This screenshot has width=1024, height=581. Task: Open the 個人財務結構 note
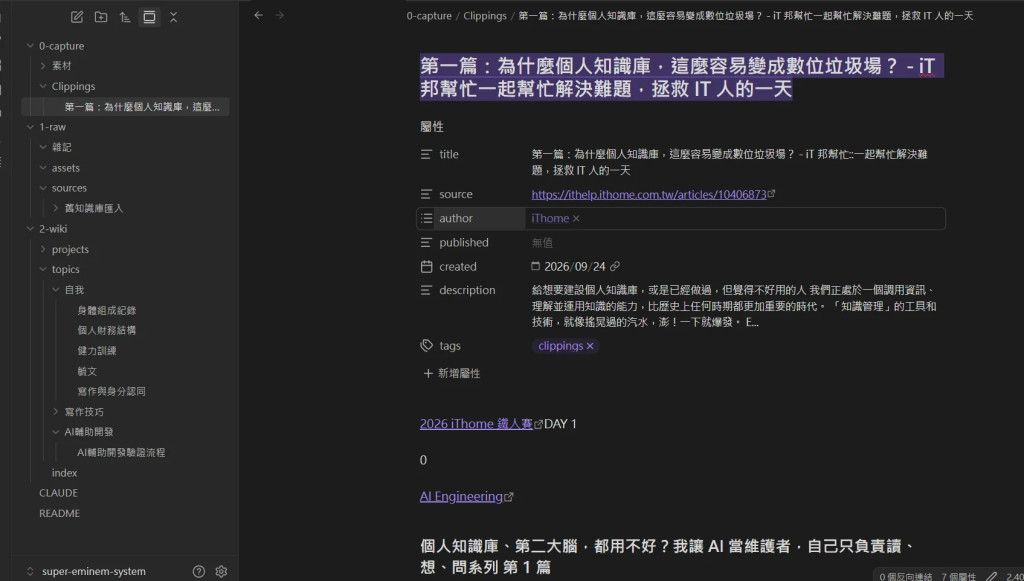106,330
